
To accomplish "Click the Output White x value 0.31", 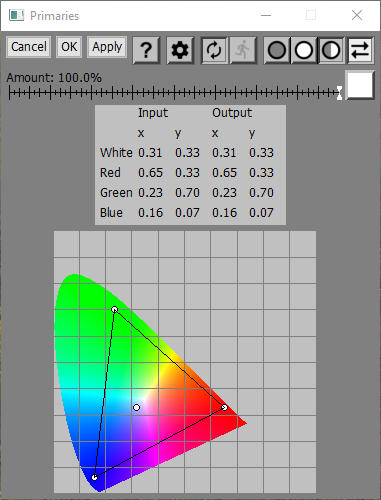I will pos(224,153).
